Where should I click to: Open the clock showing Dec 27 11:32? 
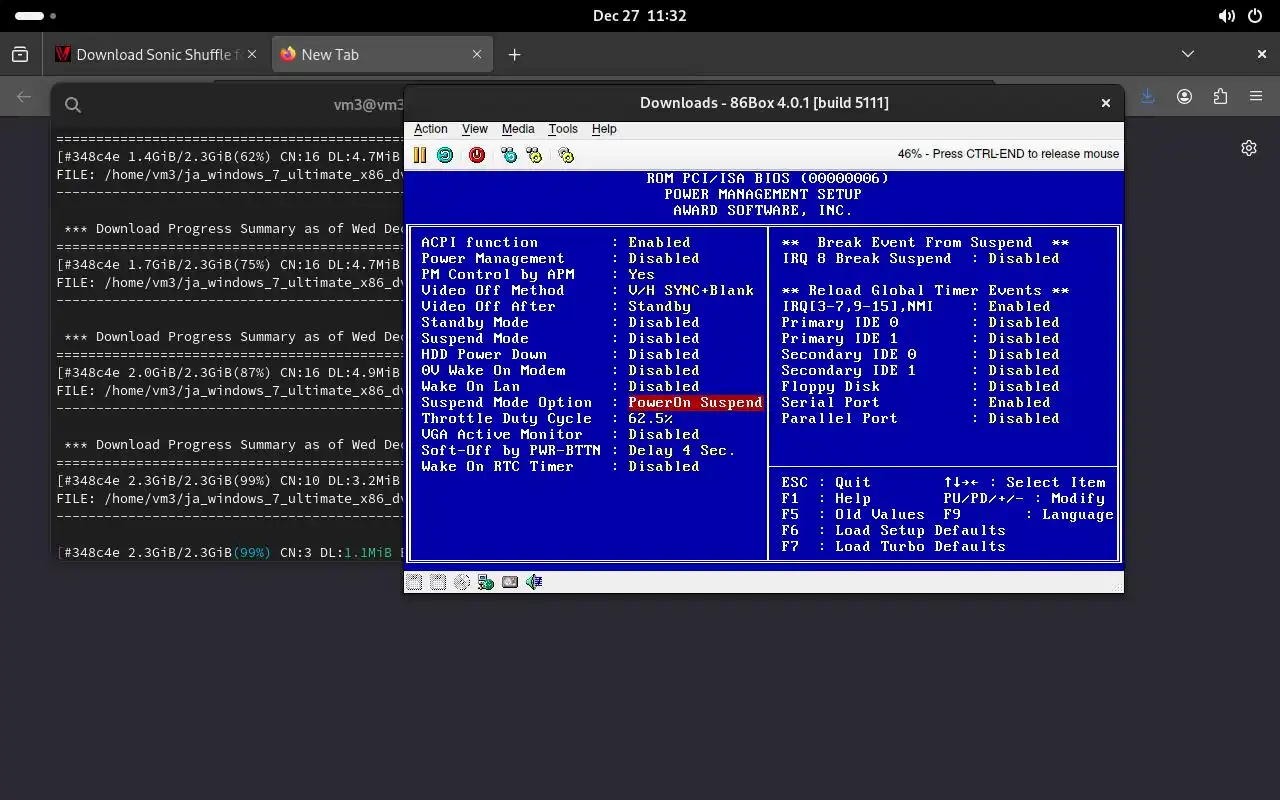[x=640, y=16]
